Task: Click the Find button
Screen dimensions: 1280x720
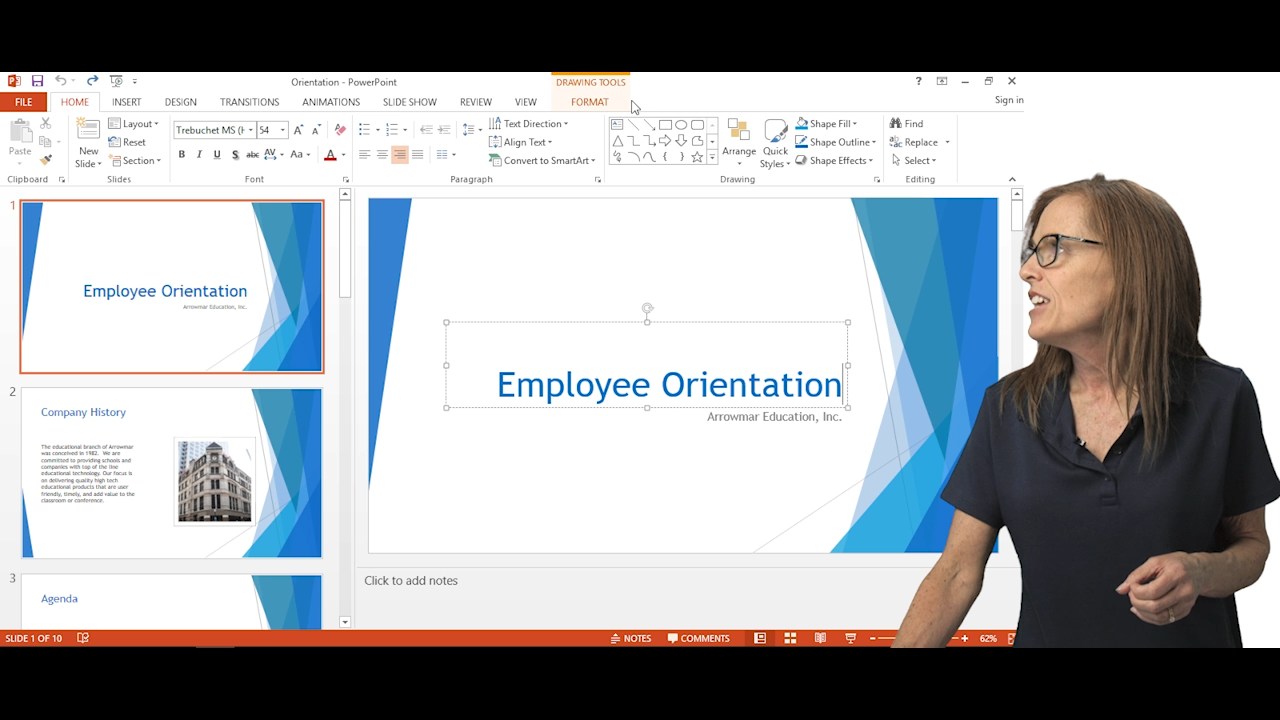Action: (907, 124)
